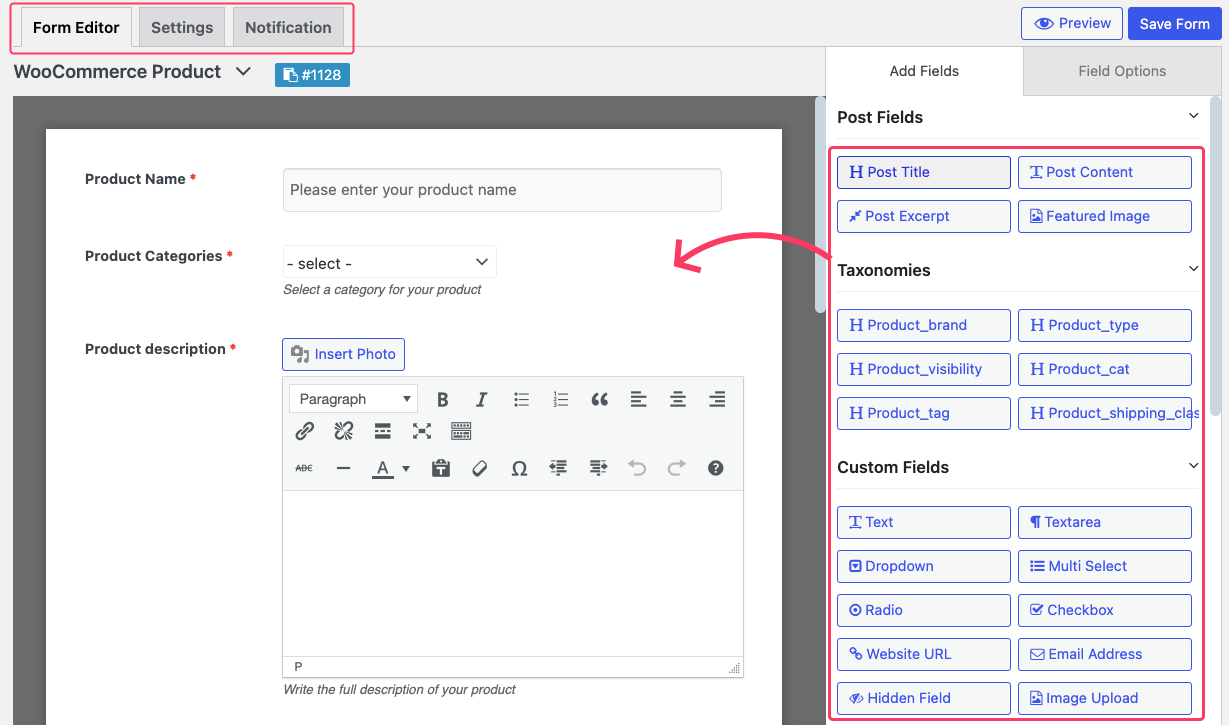This screenshot has height=725, width=1229.
Task: Increase indent of paragraph
Action: [598, 468]
